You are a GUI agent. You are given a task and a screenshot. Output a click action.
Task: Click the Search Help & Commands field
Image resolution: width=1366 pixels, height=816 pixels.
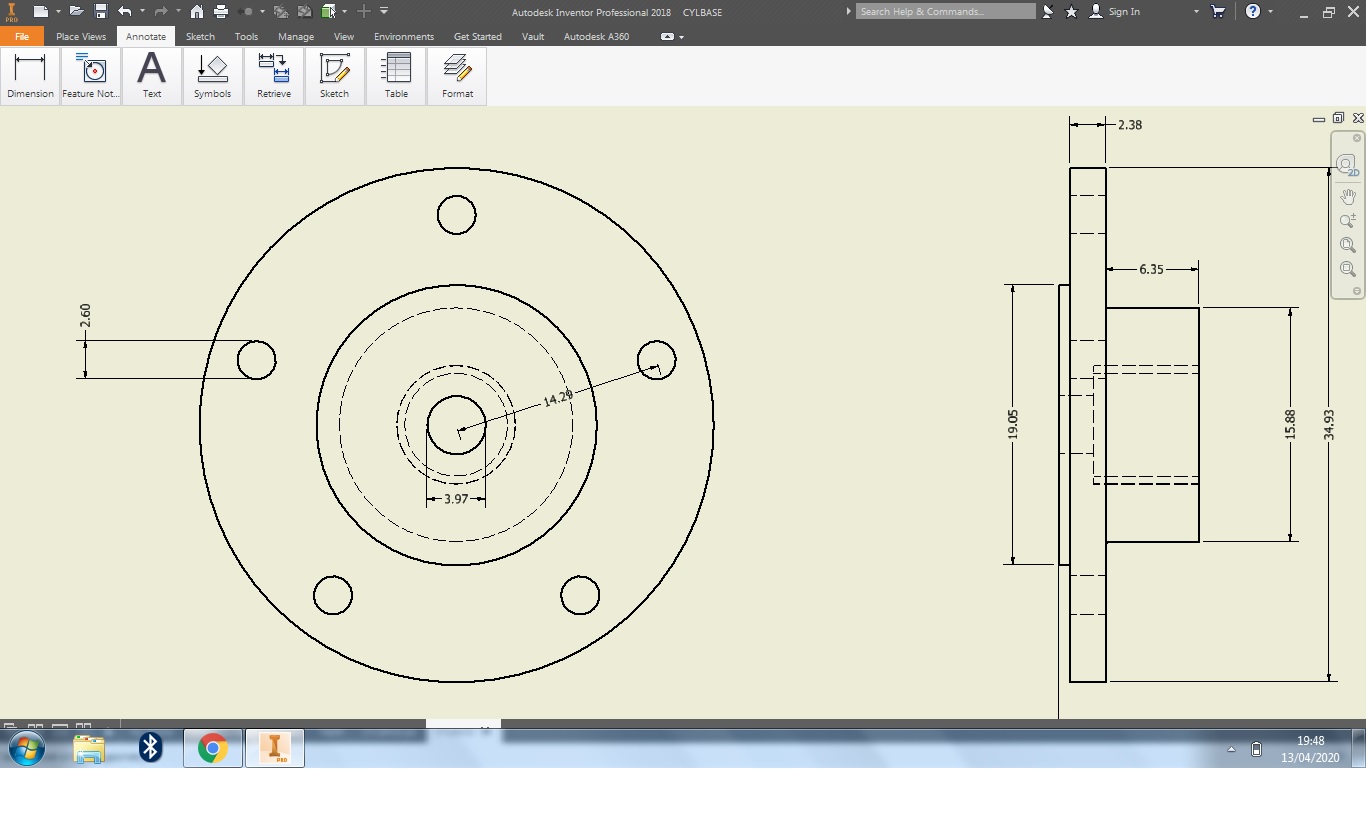pos(946,11)
